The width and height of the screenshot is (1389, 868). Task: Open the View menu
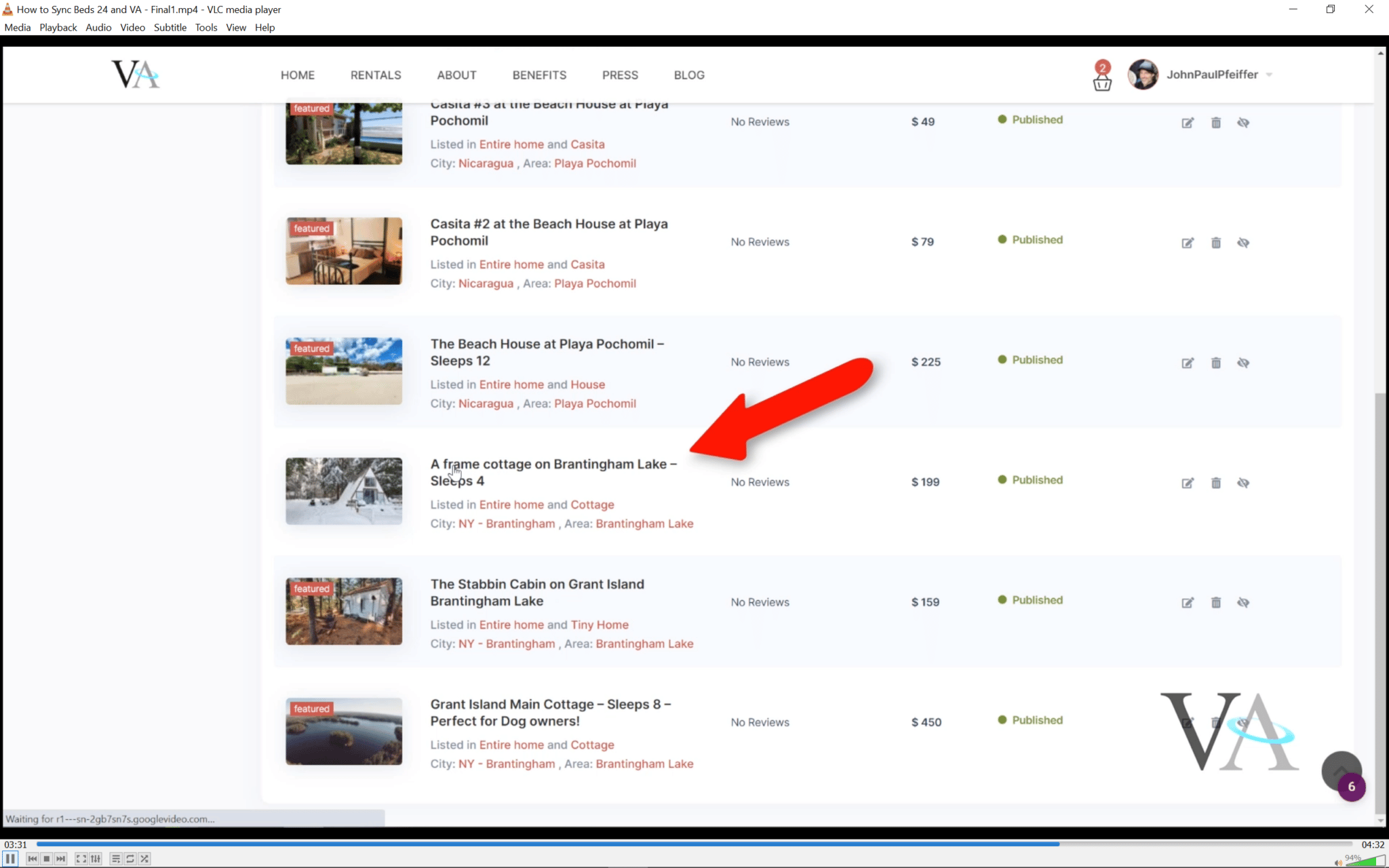click(x=235, y=27)
